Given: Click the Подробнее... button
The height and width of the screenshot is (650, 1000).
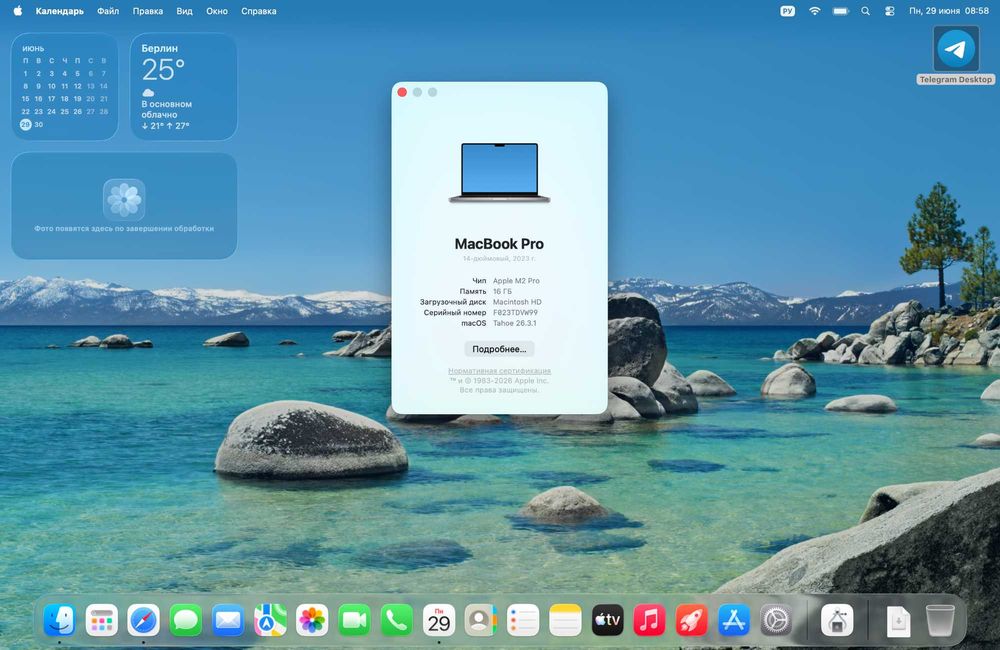Looking at the screenshot, I should click(499, 349).
